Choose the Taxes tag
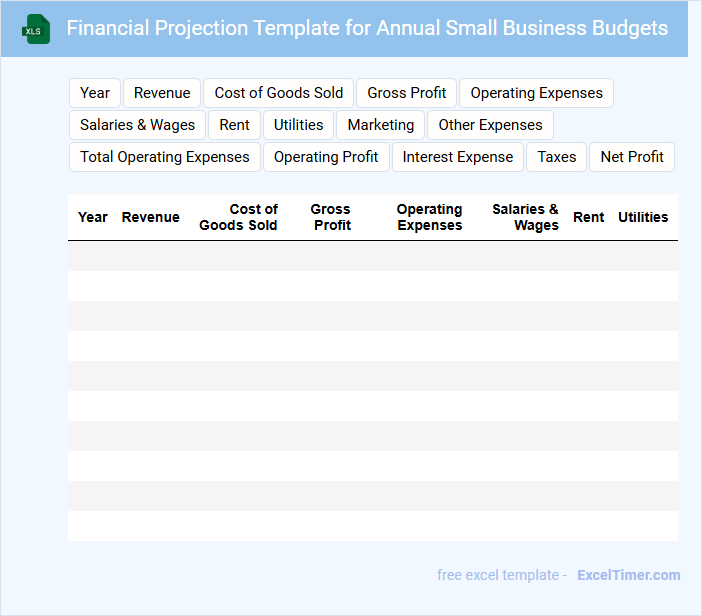The height and width of the screenshot is (616, 702). [x=557, y=157]
